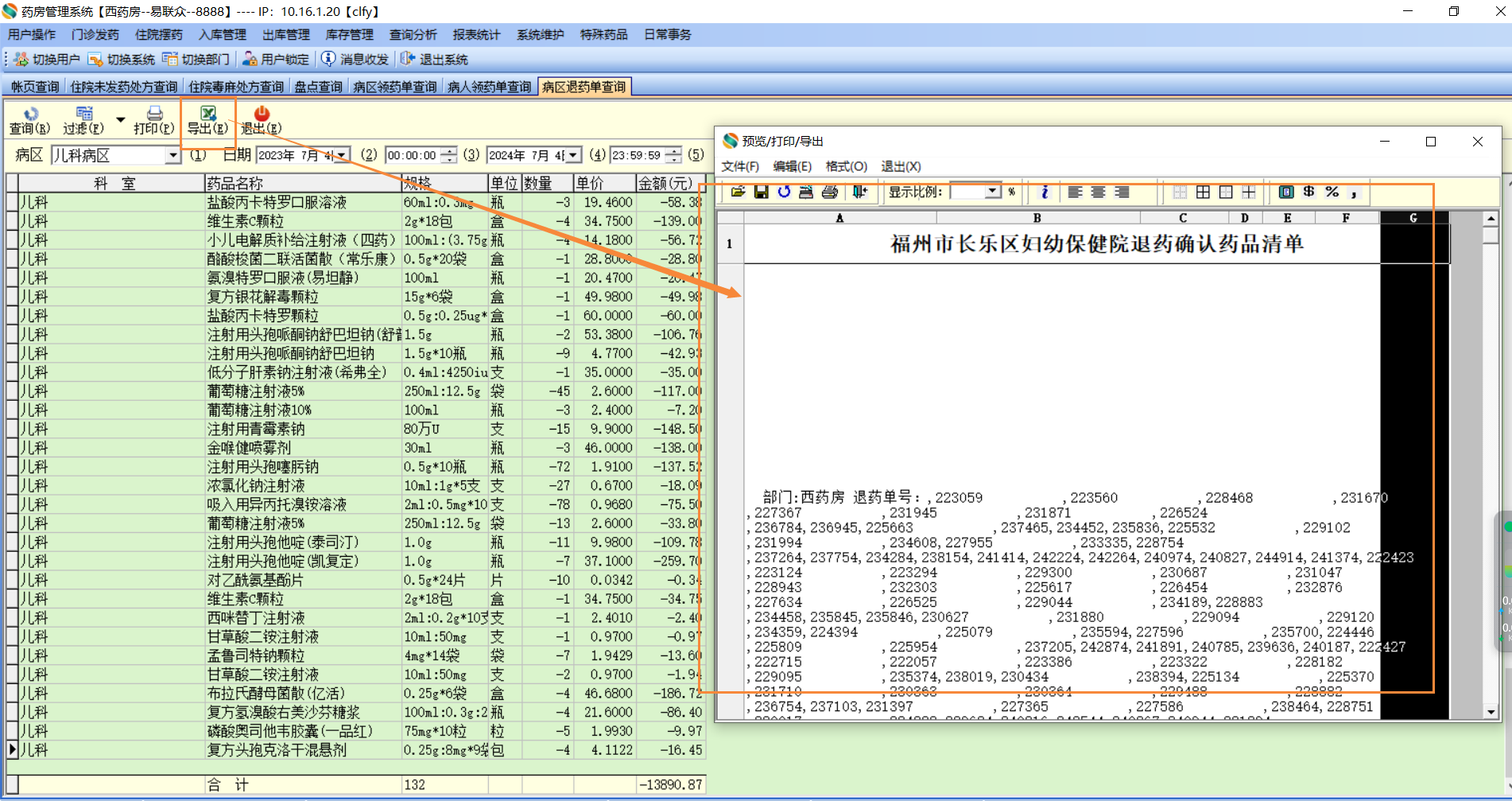Switch to the 住院毒麻处方查询 tab
This screenshot has width=1512, height=801.
tap(236, 87)
